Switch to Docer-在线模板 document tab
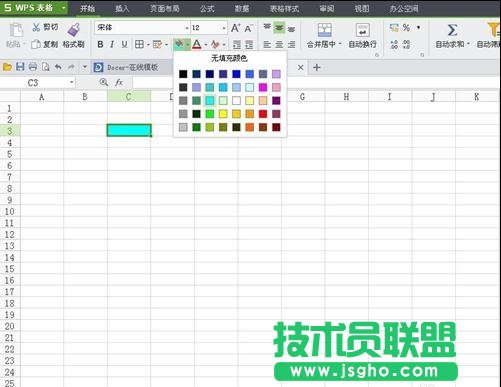 coord(132,67)
